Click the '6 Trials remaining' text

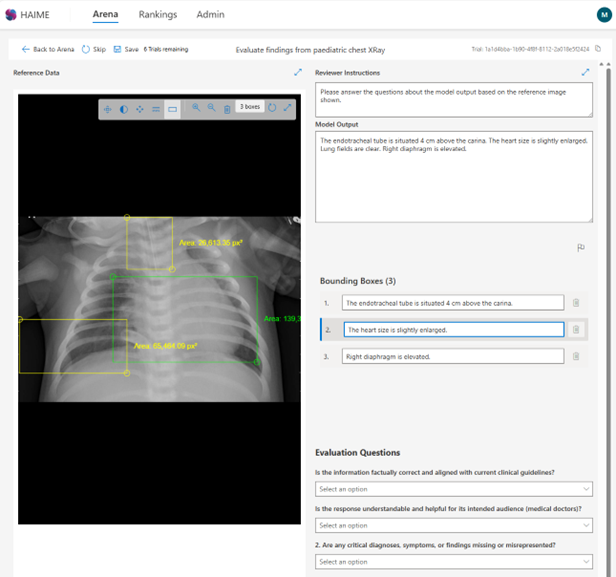click(x=166, y=49)
